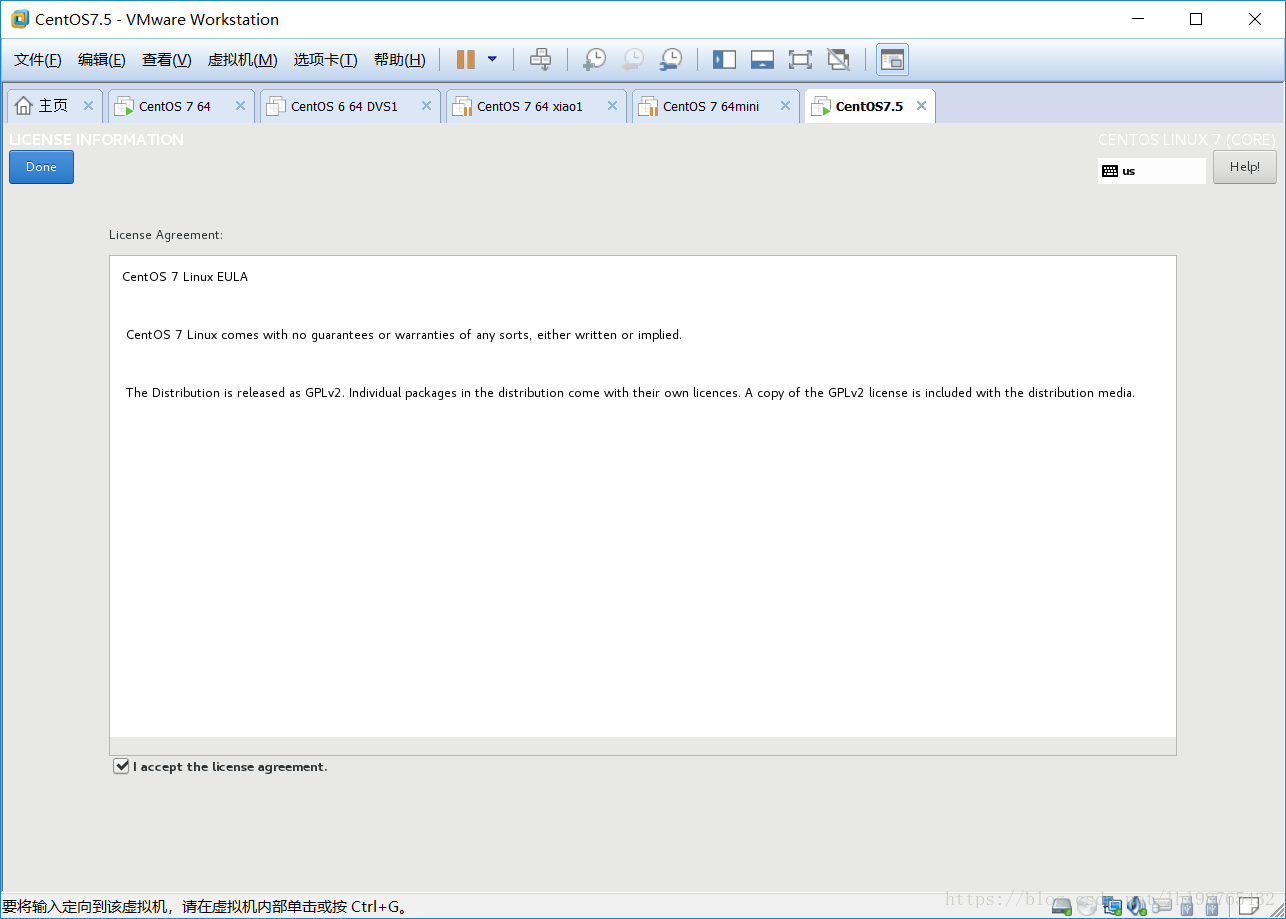Open the 编辑(E) menu
The width and height of the screenshot is (1286, 919).
click(102, 60)
